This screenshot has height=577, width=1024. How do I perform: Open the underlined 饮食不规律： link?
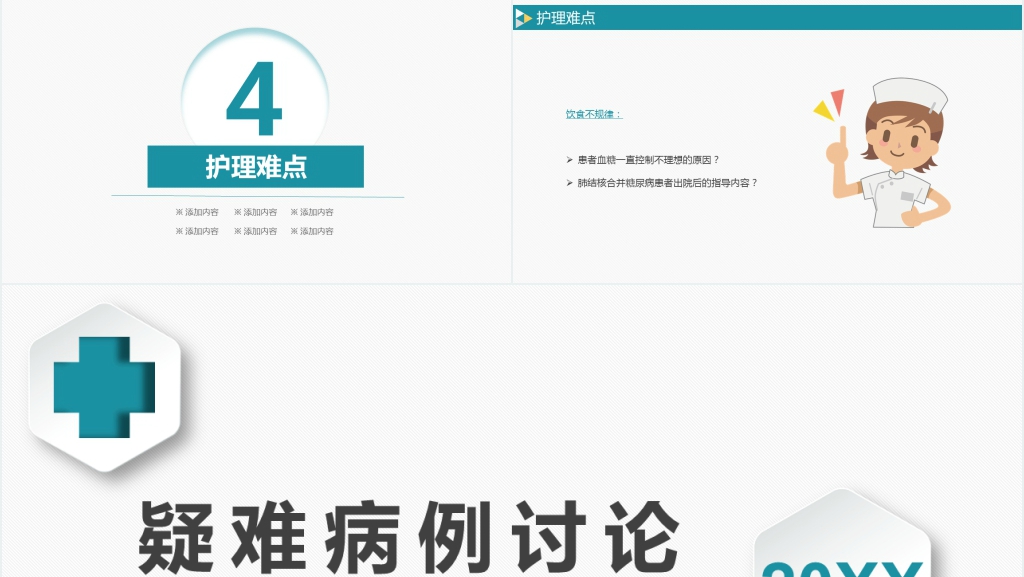click(x=594, y=114)
